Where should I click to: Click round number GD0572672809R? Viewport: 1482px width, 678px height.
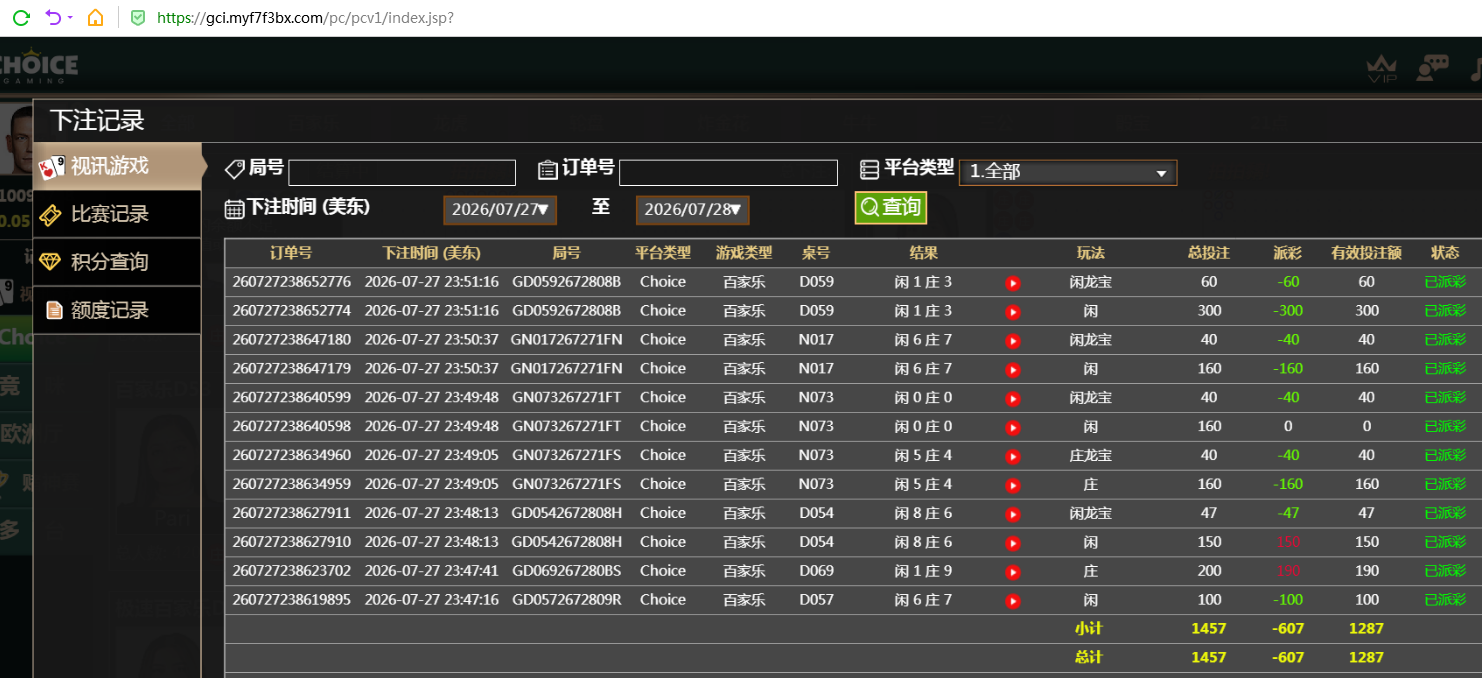tap(566, 600)
